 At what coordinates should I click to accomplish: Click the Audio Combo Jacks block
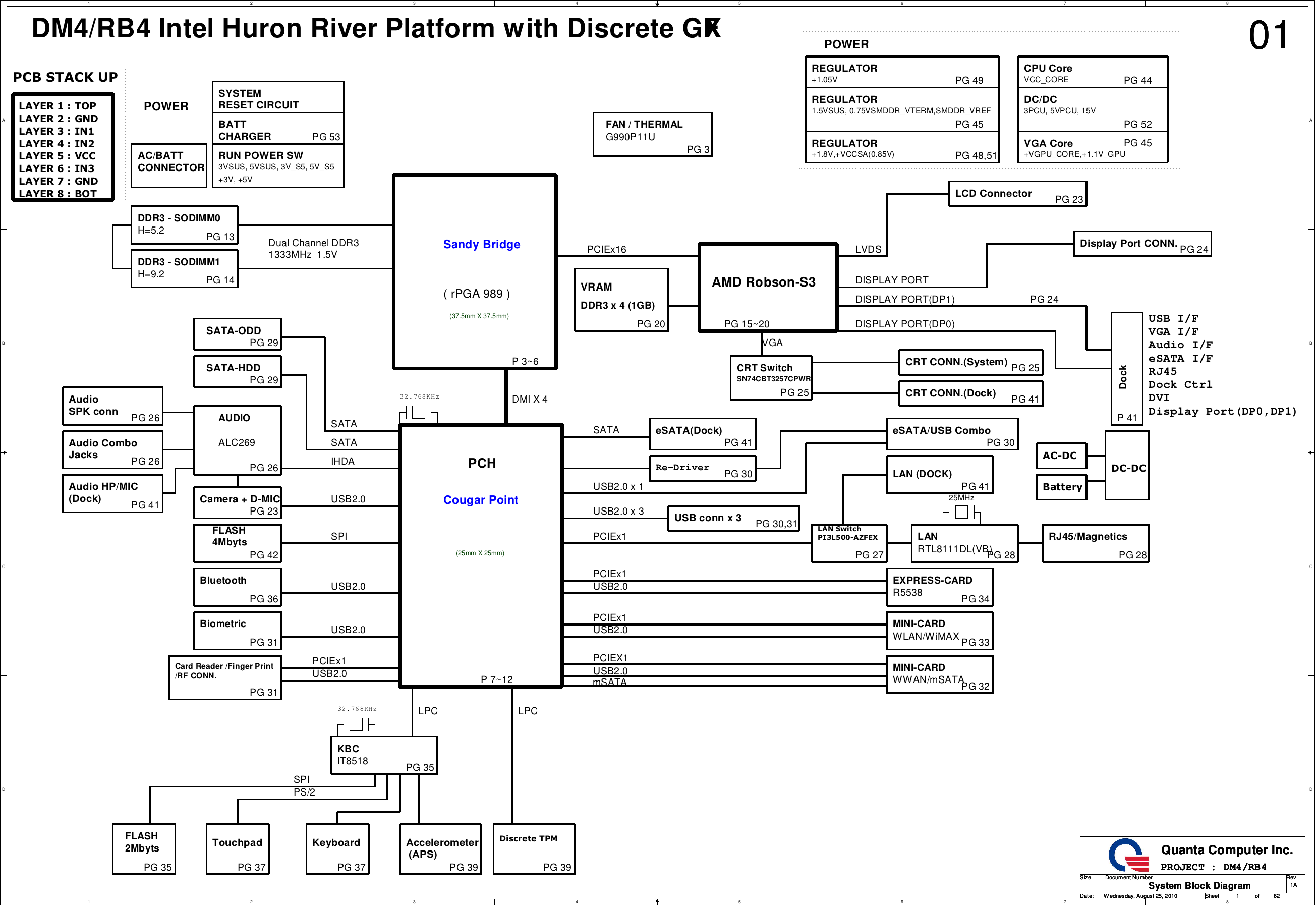(x=112, y=450)
